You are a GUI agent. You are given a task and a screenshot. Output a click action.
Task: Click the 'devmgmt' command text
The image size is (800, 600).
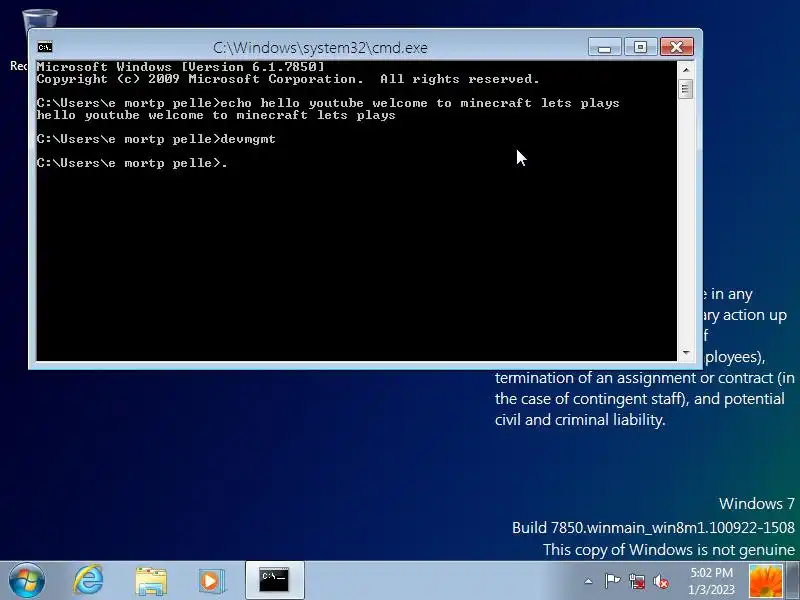pyautogui.click(x=248, y=139)
